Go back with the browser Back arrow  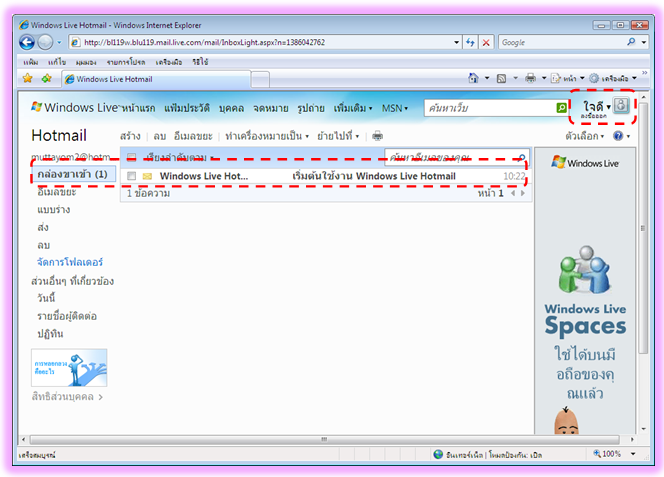point(27,42)
